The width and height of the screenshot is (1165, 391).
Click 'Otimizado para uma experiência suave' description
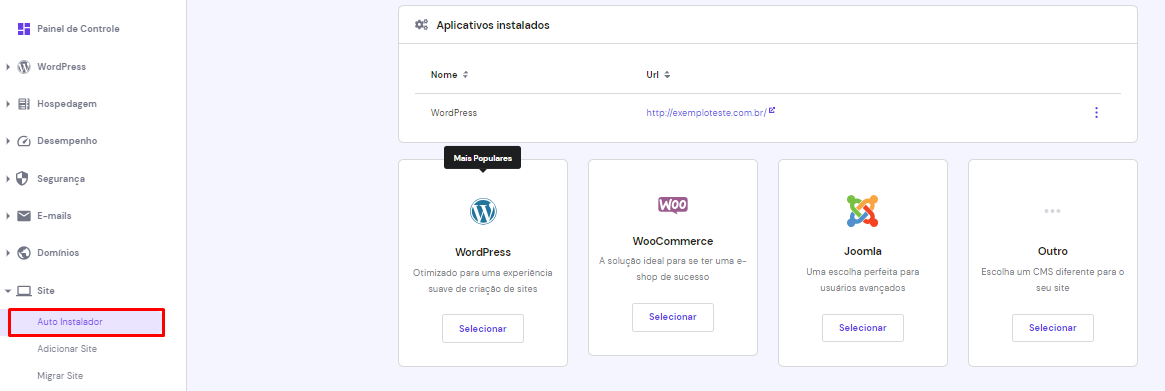tap(483, 281)
